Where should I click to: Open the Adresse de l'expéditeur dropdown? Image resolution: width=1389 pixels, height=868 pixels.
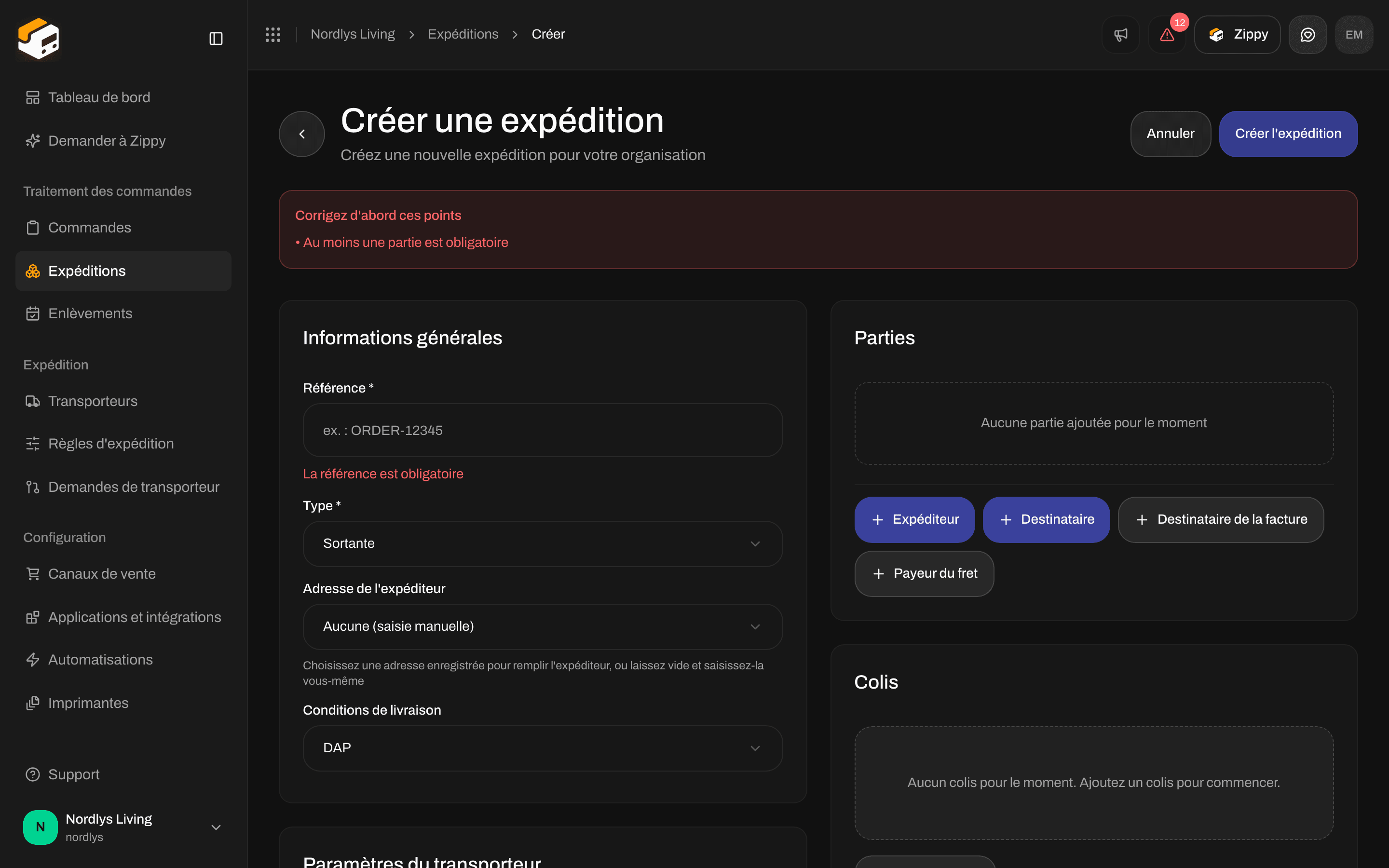(x=543, y=626)
